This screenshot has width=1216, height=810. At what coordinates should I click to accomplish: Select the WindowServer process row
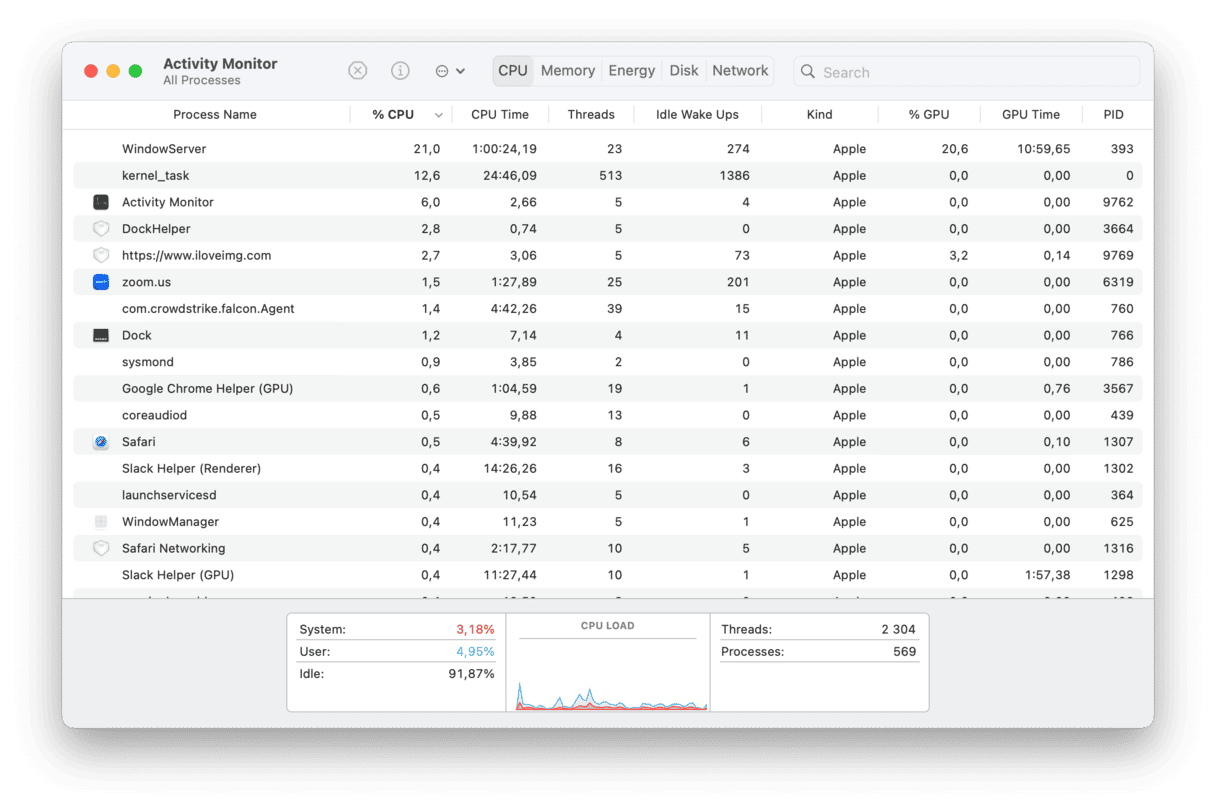pyautogui.click(x=608, y=149)
